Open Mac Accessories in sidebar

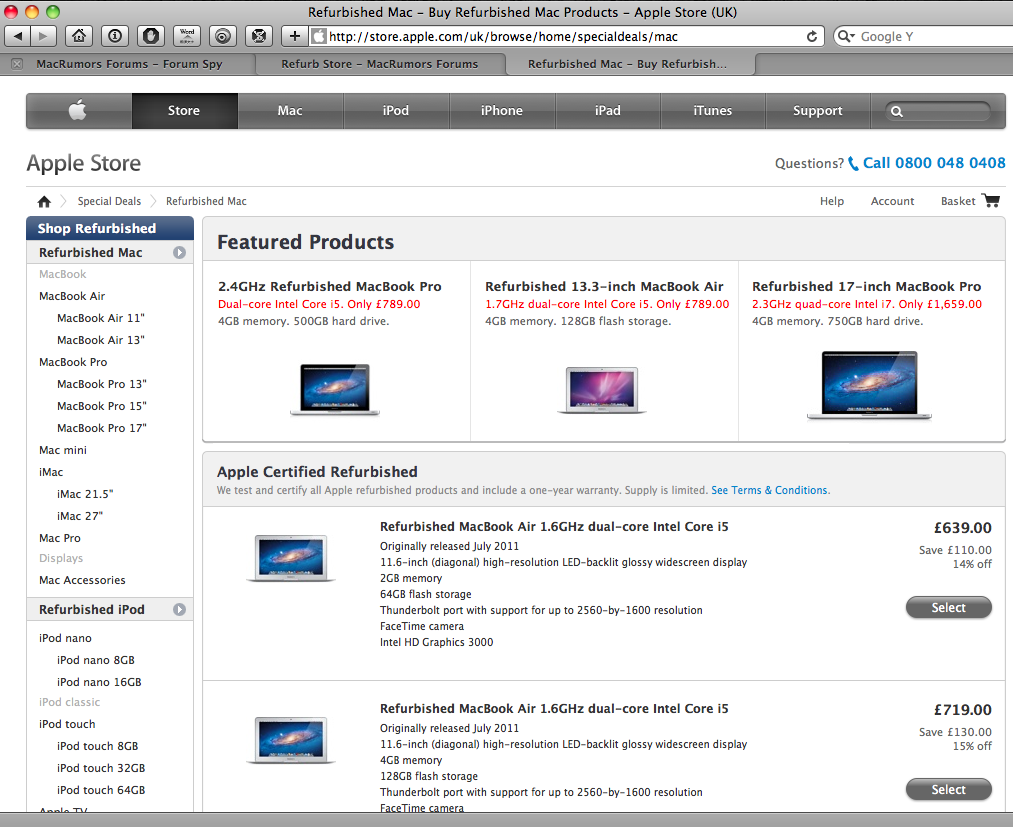click(x=82, y=580)
